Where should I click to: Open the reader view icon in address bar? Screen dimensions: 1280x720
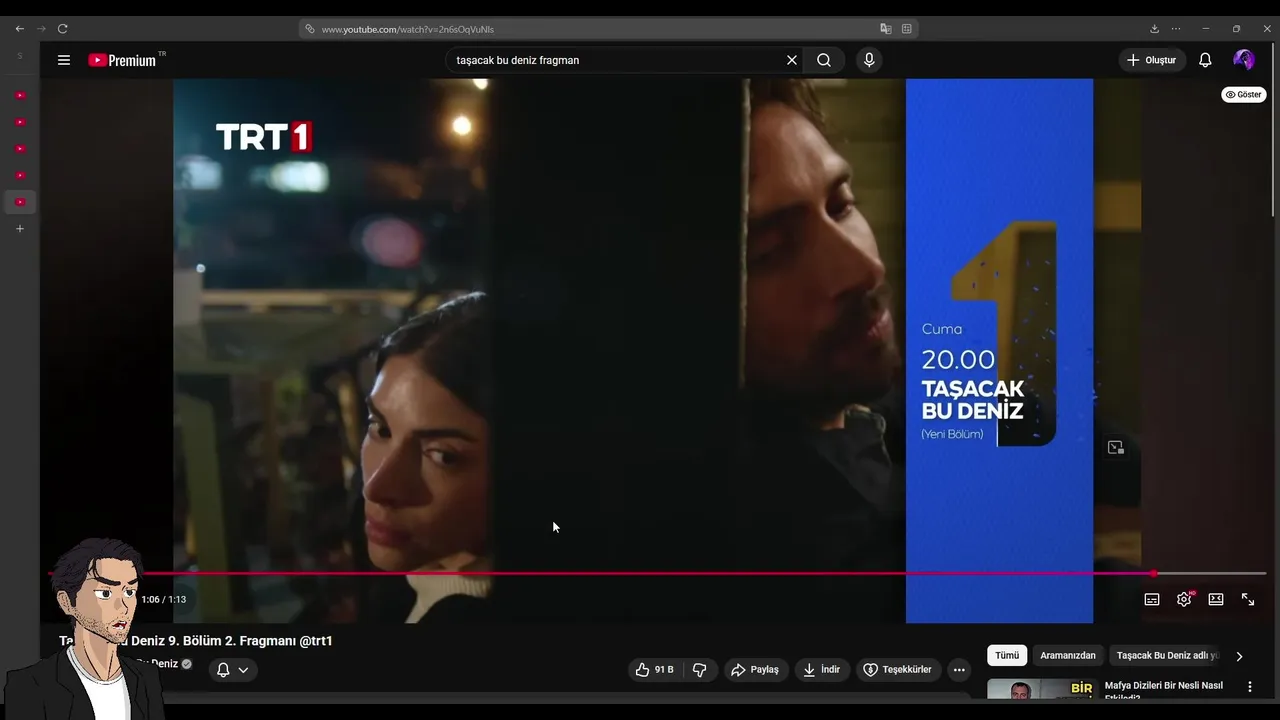(907, 29)
